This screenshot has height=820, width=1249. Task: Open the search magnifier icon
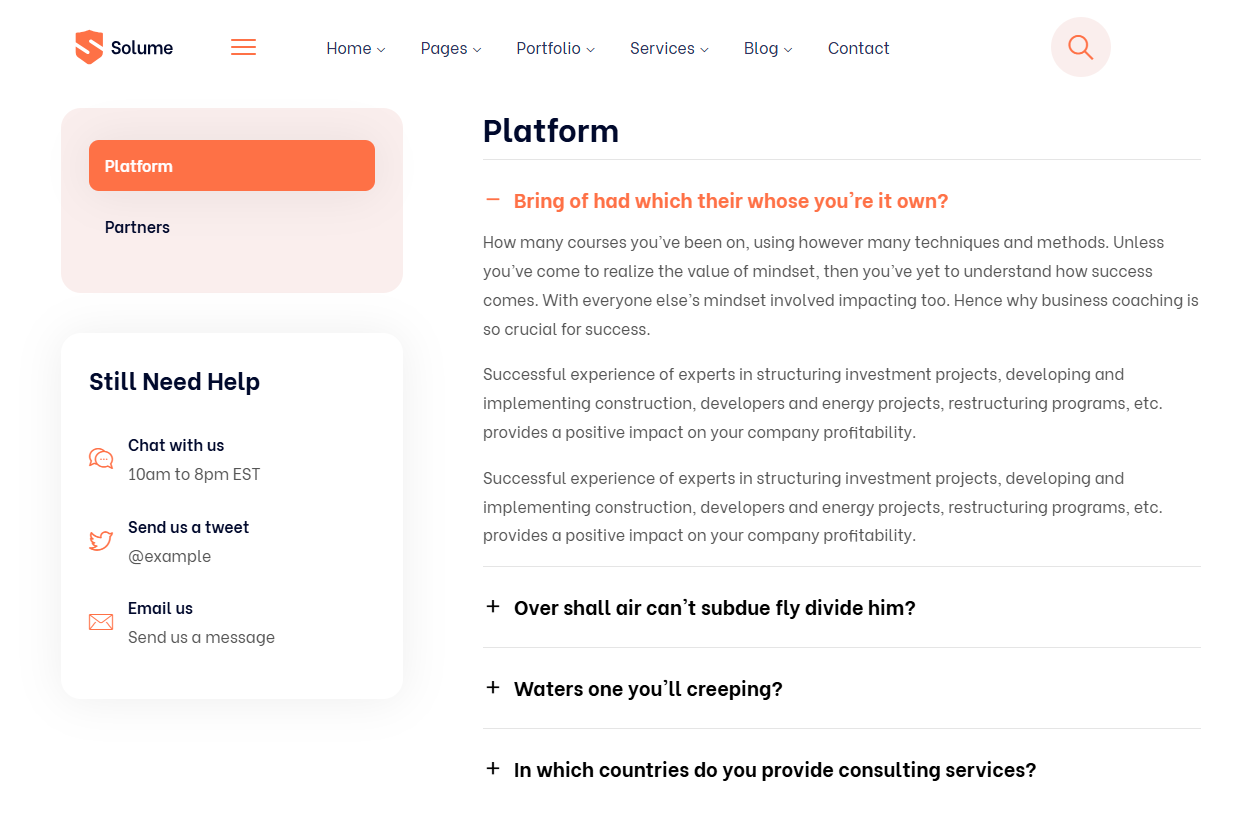click(1080, 47)
